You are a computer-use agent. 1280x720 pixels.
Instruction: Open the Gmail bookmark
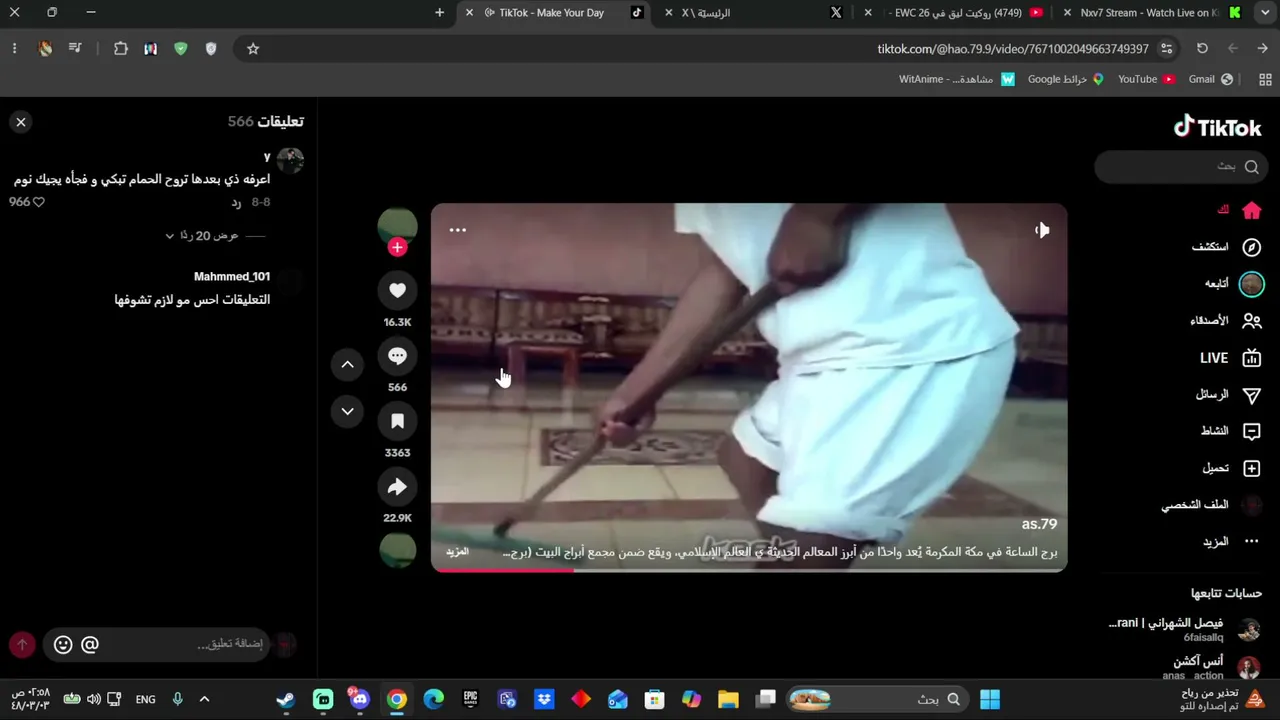click(x=1210, y=79)
